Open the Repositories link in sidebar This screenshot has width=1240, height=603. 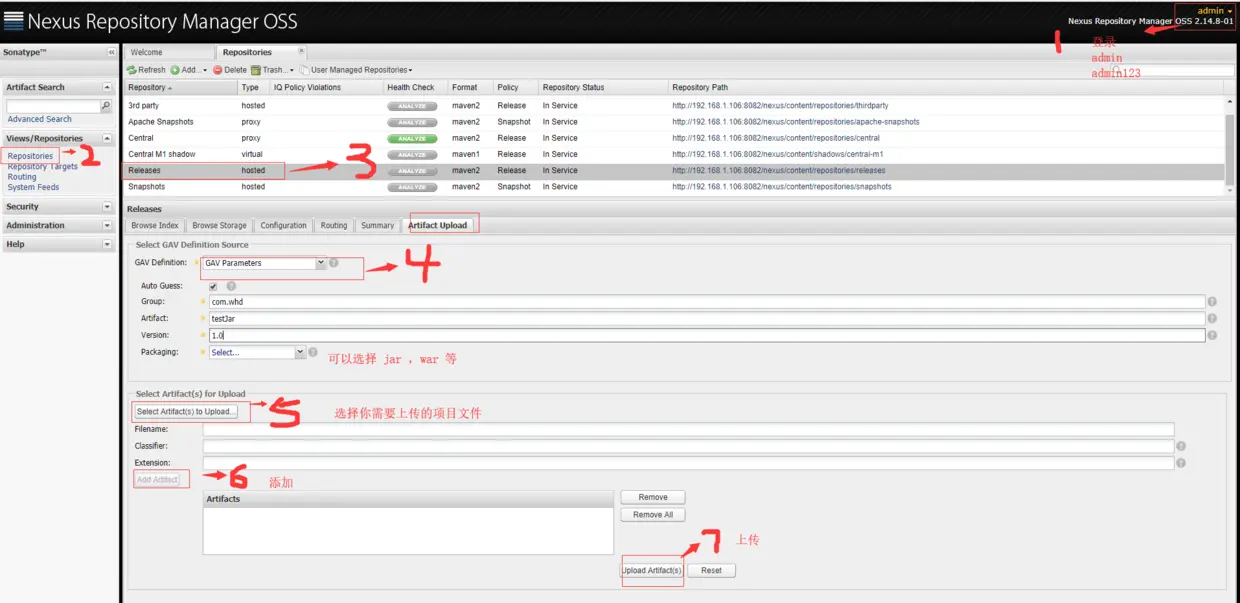tap(30, 156)
